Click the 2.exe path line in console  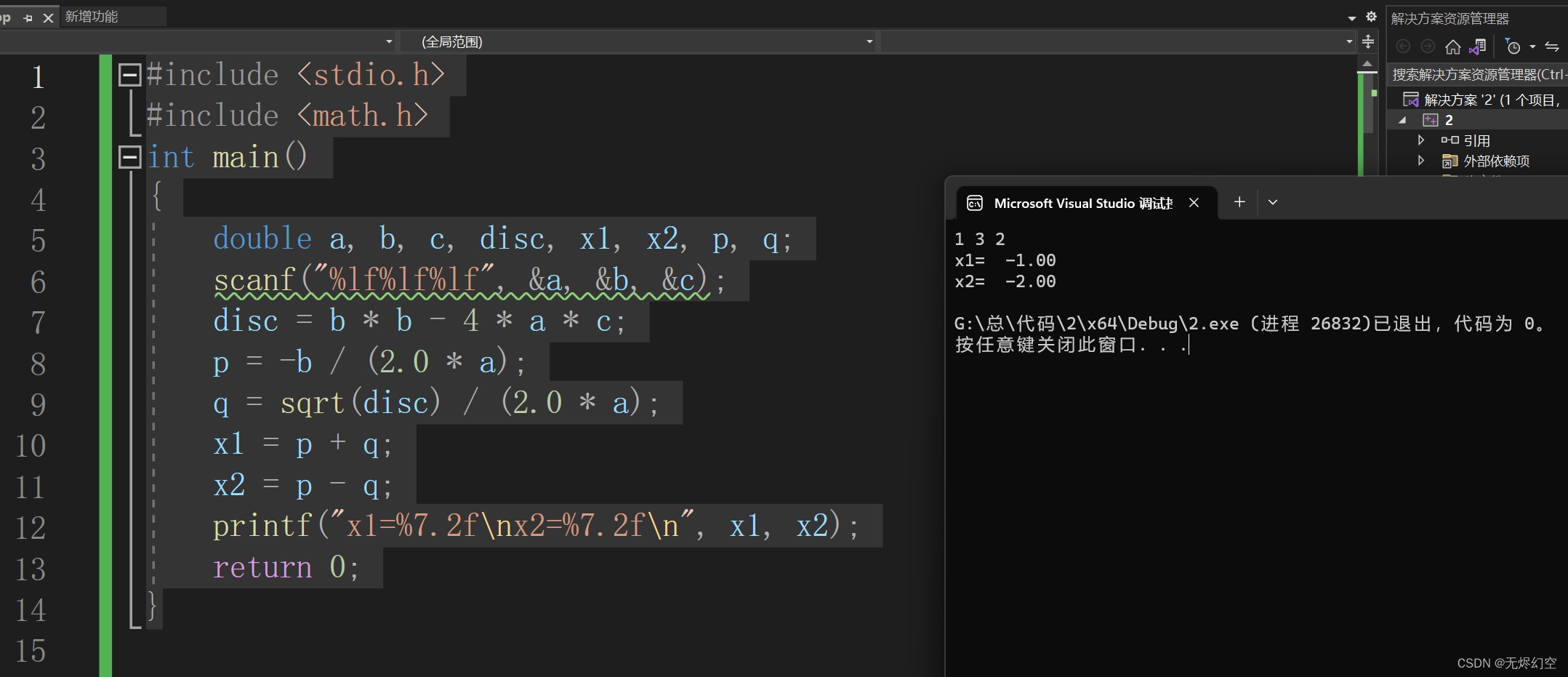[x=1250, y=324]
